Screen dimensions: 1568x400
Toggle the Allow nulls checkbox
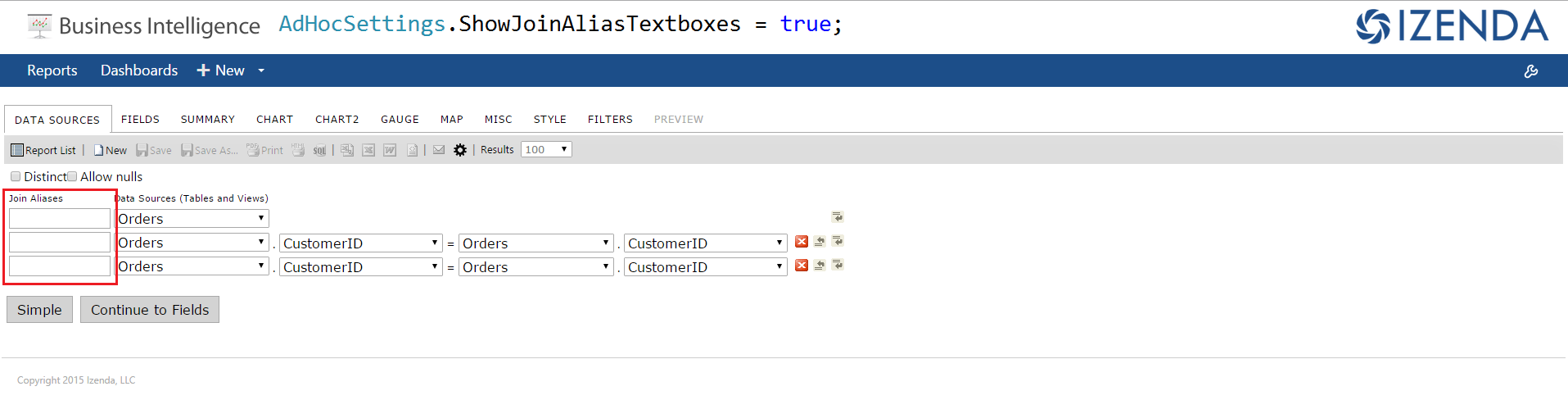pos(72,176)
